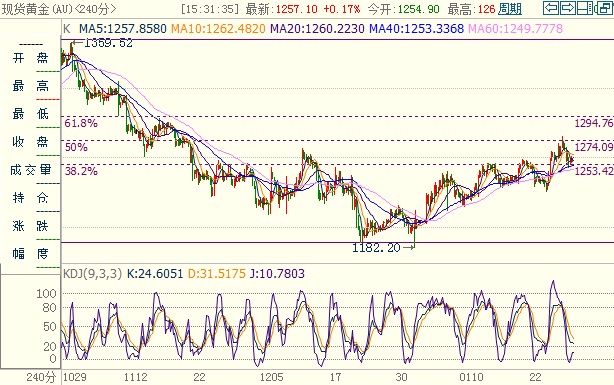
Task: Click the [15:31:35] timestamp
Action: (x=210, y=9)
